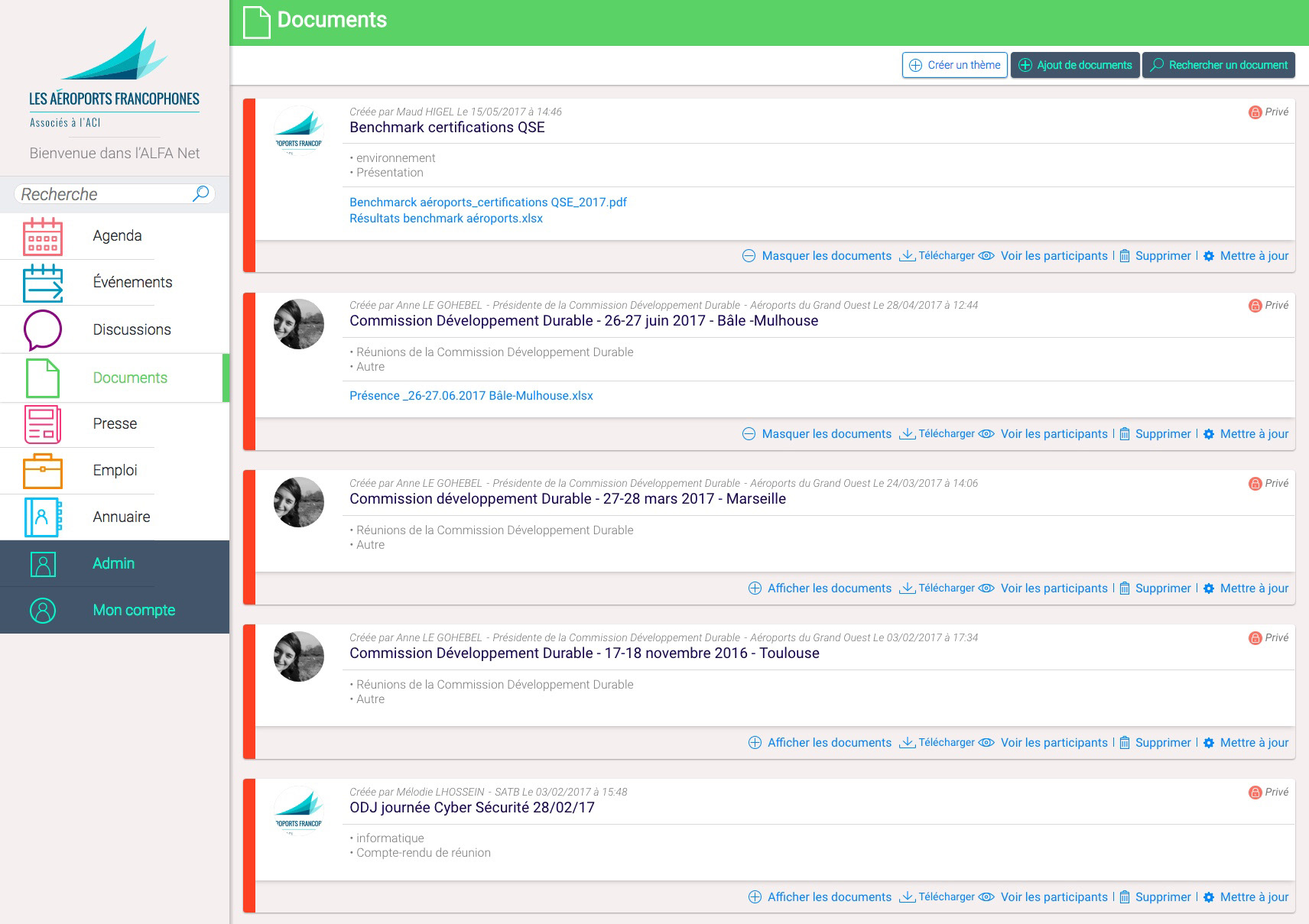
Task: Click the Mon compte user icon
Action: point(43,611)
